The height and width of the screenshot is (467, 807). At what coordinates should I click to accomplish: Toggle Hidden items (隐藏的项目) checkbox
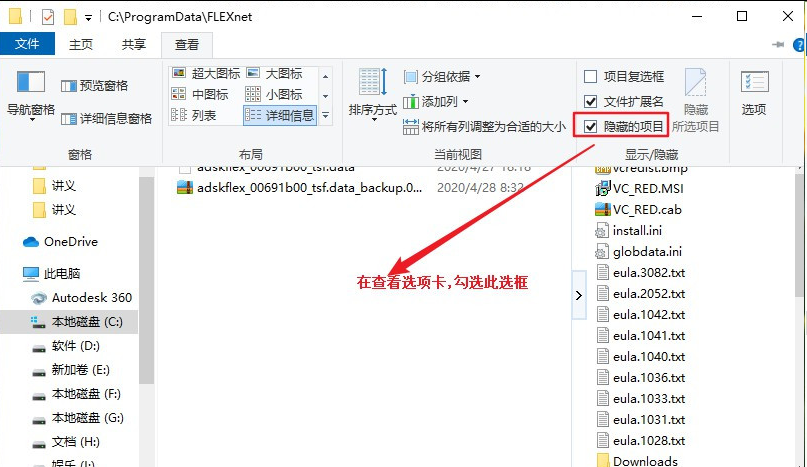[x=624, y=126]
